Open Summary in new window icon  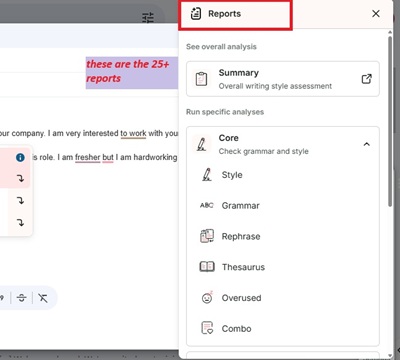pos(366,79)
